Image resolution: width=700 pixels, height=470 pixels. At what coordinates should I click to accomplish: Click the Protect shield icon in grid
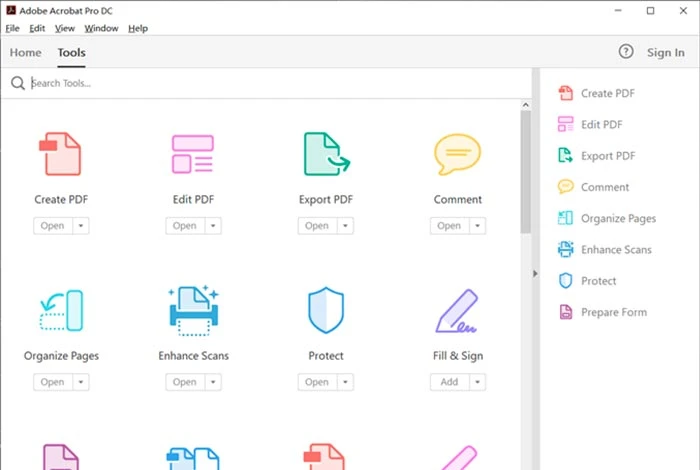coord(326,310)
